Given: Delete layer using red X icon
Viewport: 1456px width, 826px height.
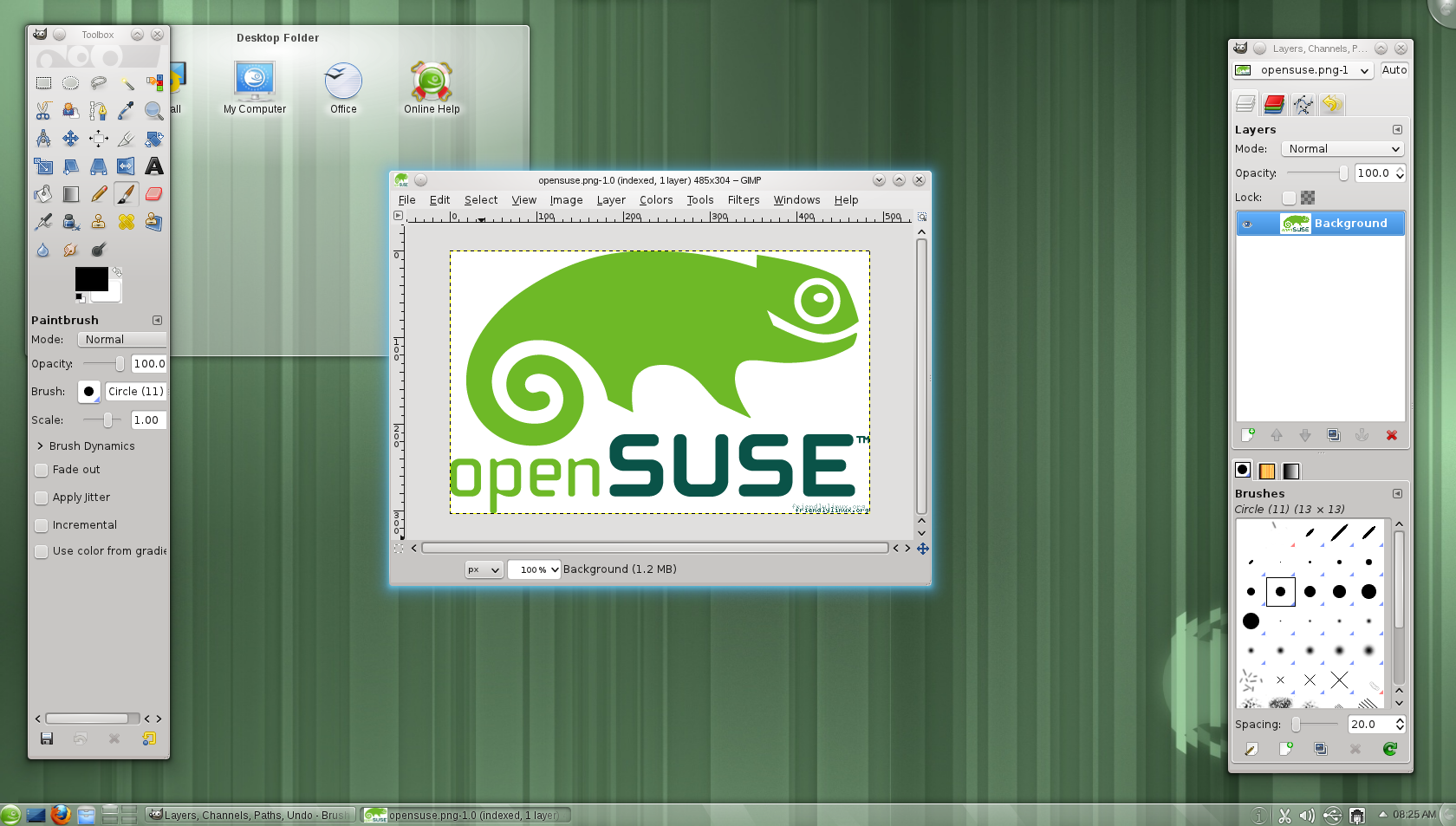Looking at the screenshot, I should 1391,435.
